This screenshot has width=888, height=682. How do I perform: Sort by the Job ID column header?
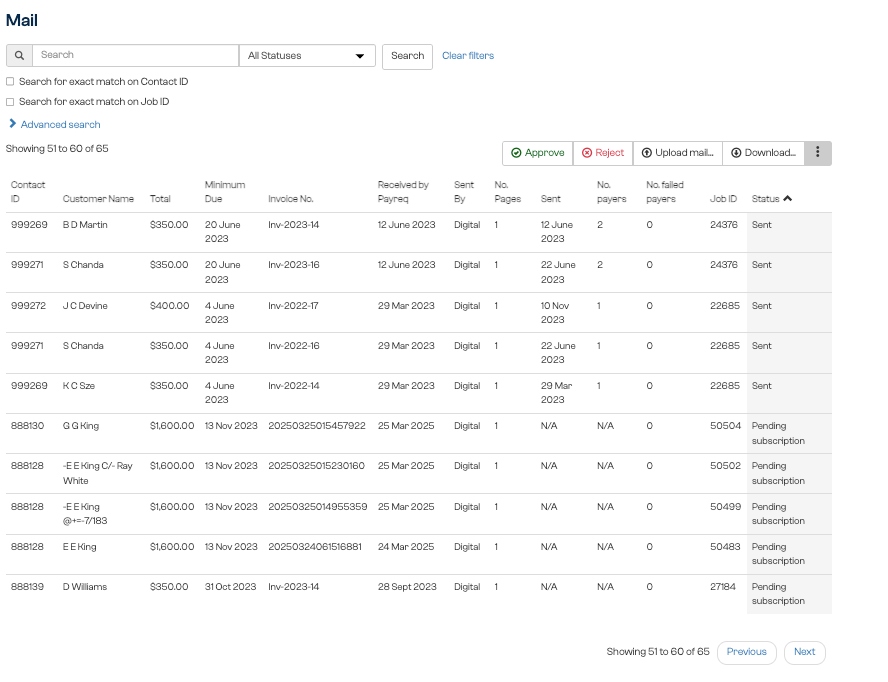pos(723,199)
